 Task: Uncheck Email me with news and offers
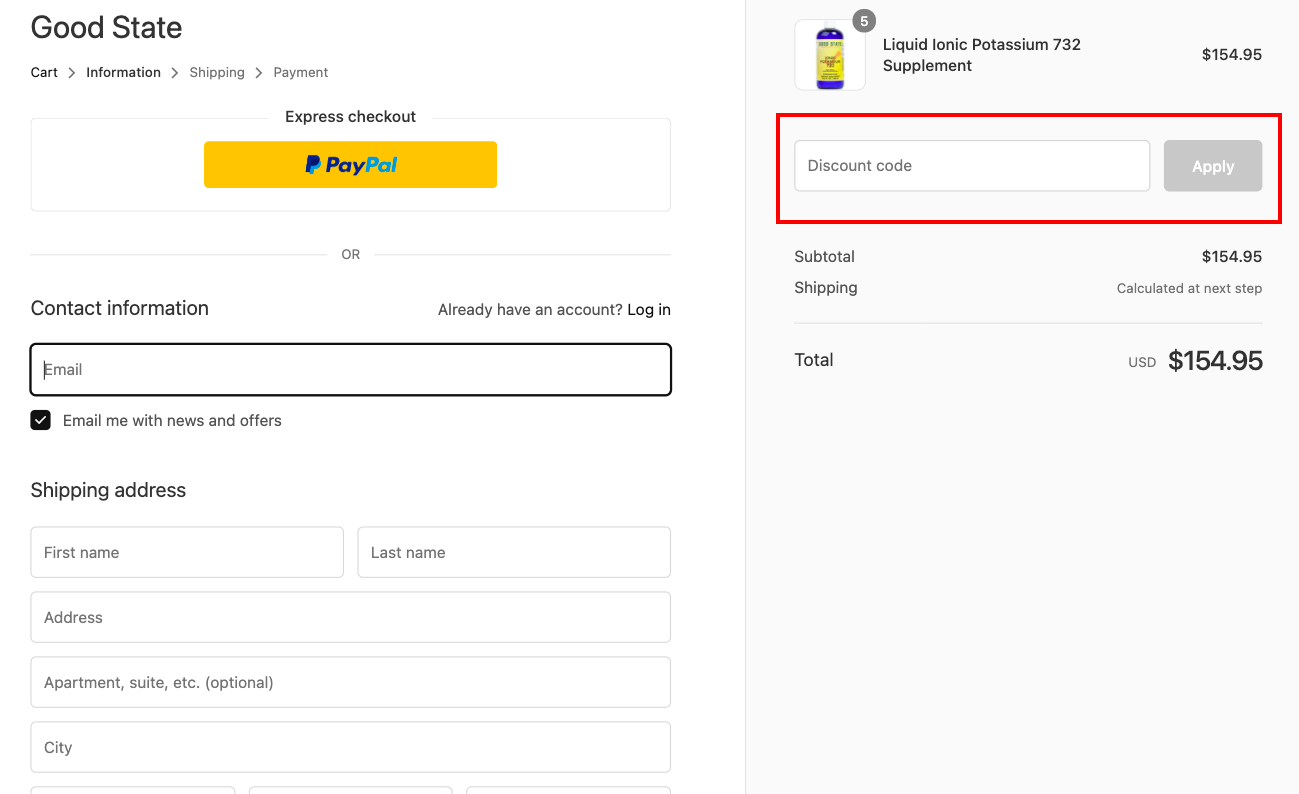tap(41, 420)
